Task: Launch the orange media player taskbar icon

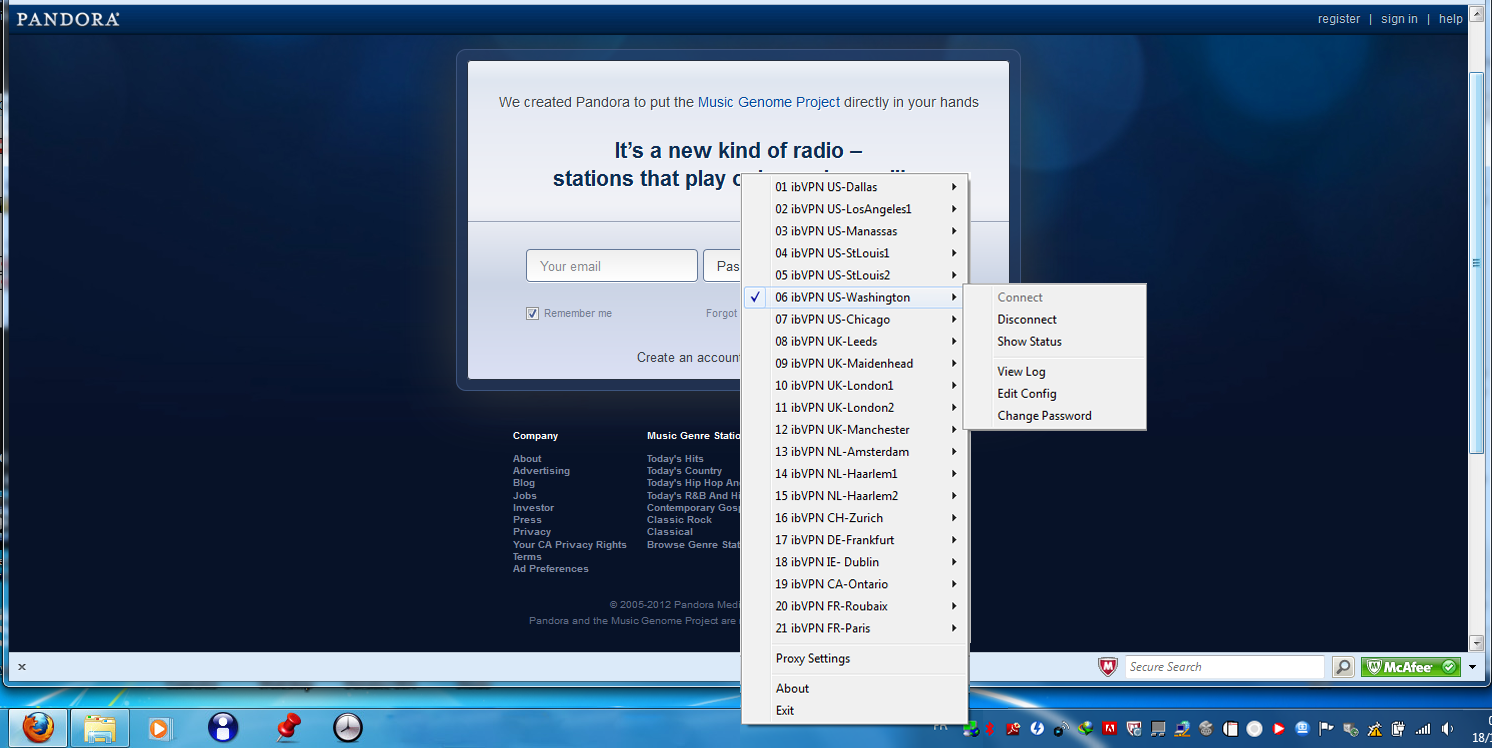Action: pyautogui.click(x=159, y=728)
